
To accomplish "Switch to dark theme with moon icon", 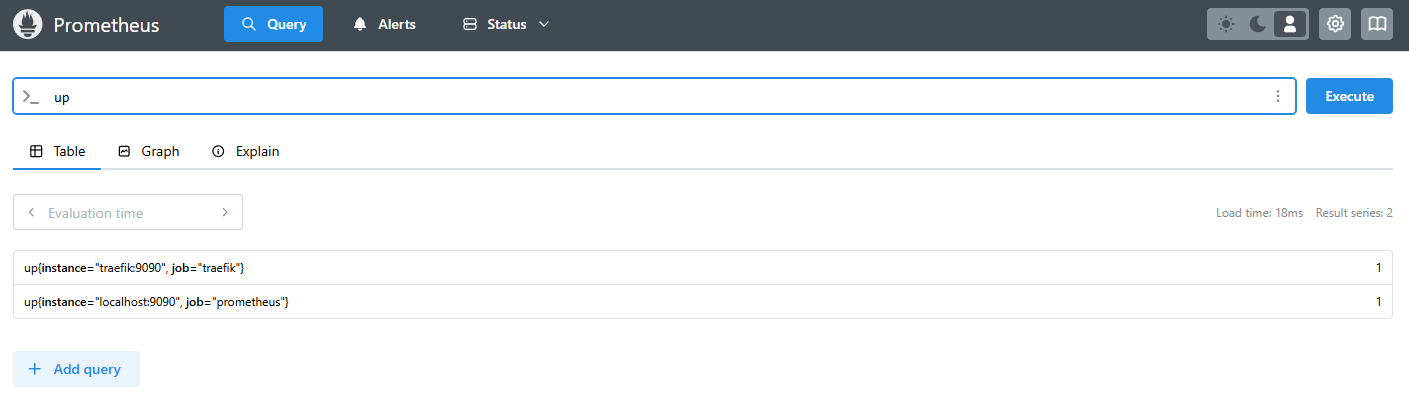I will (x=1258, y=24).
